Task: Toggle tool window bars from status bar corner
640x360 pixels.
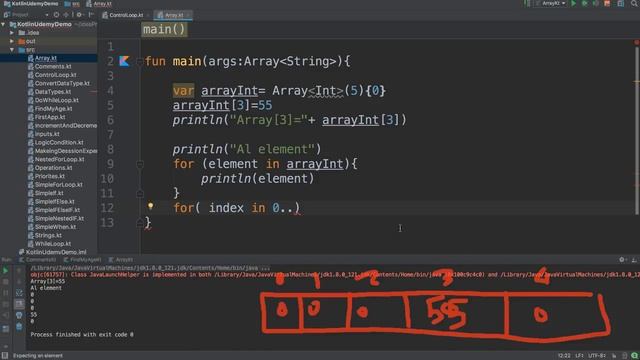Action: (x=5, y=356)
